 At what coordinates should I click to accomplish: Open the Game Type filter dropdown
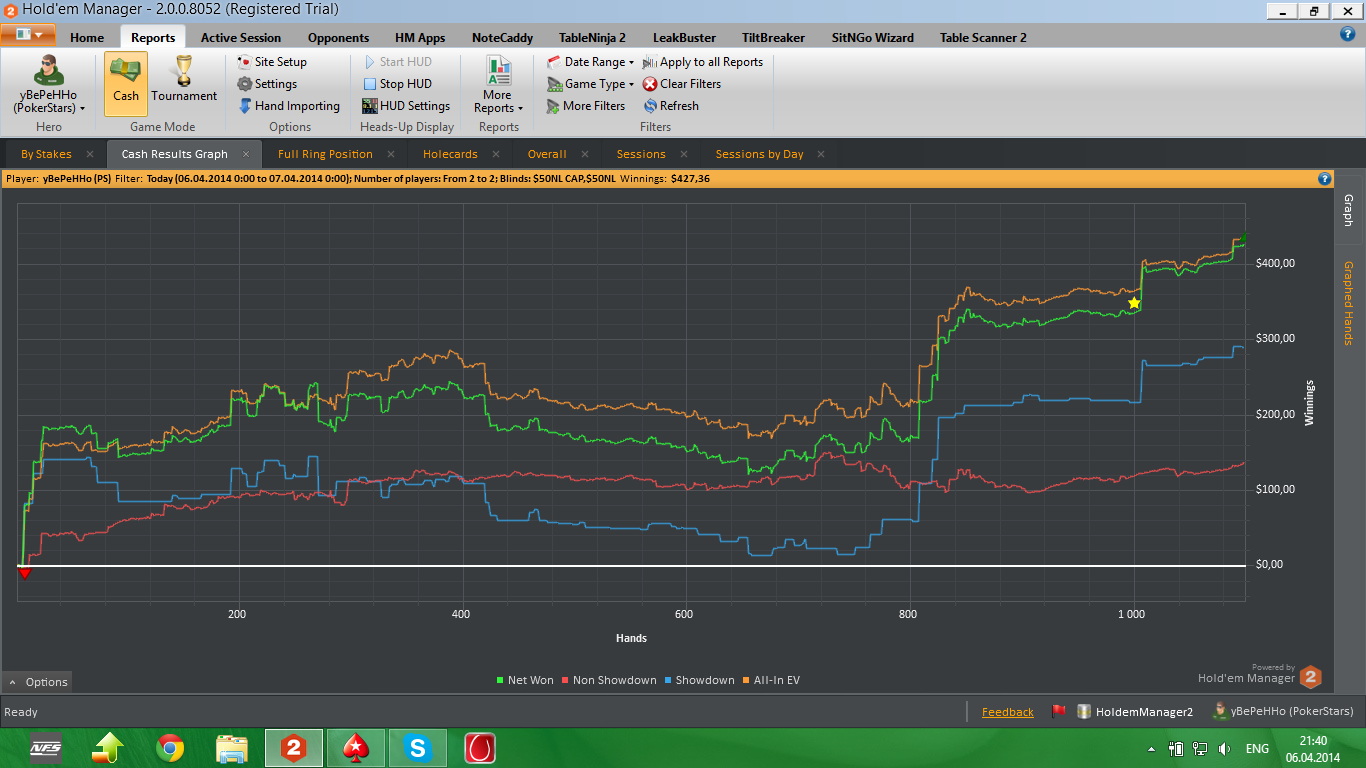[x=591, y=84]
